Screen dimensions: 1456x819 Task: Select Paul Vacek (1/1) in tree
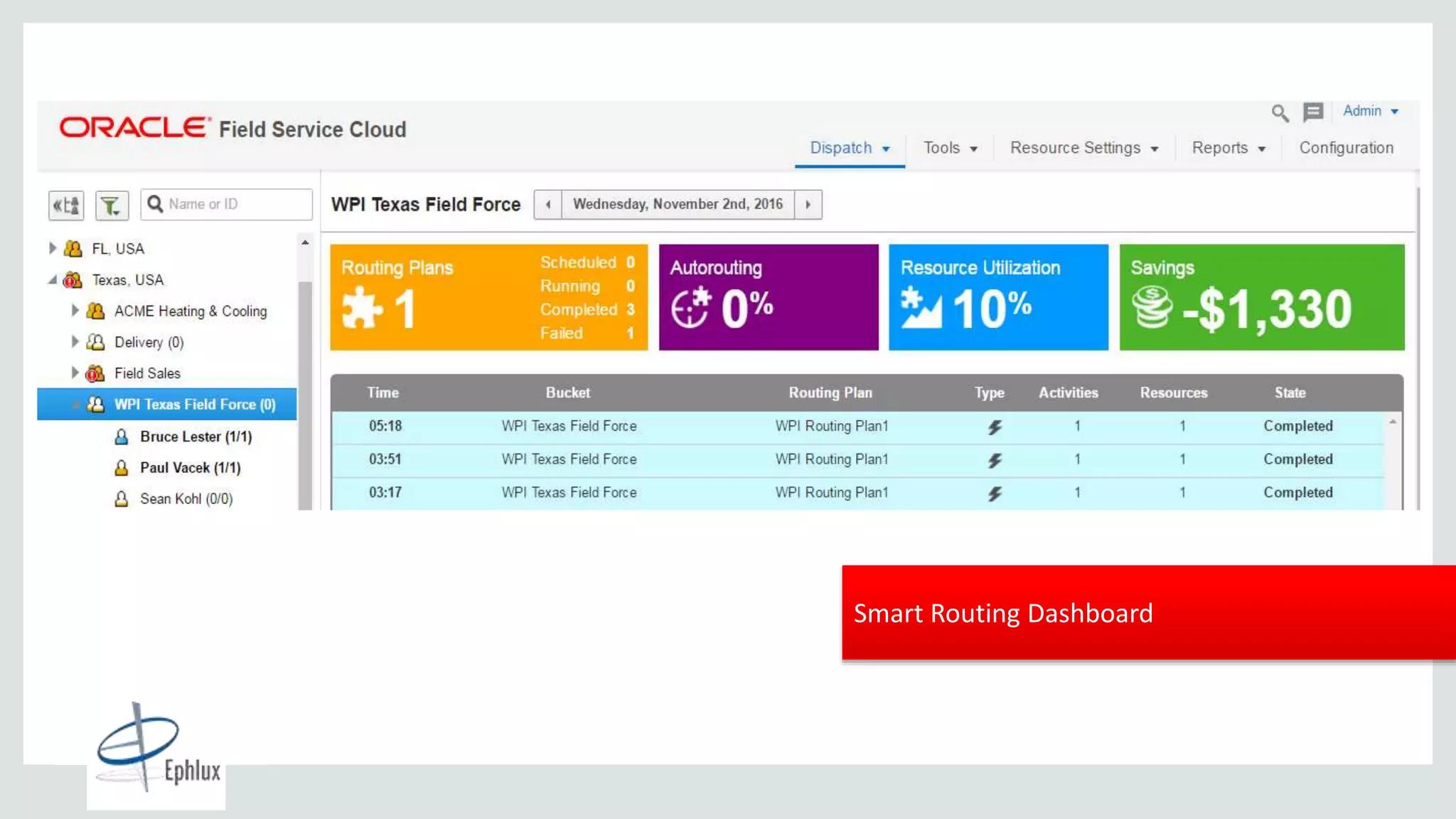click(x=191, y=468)
